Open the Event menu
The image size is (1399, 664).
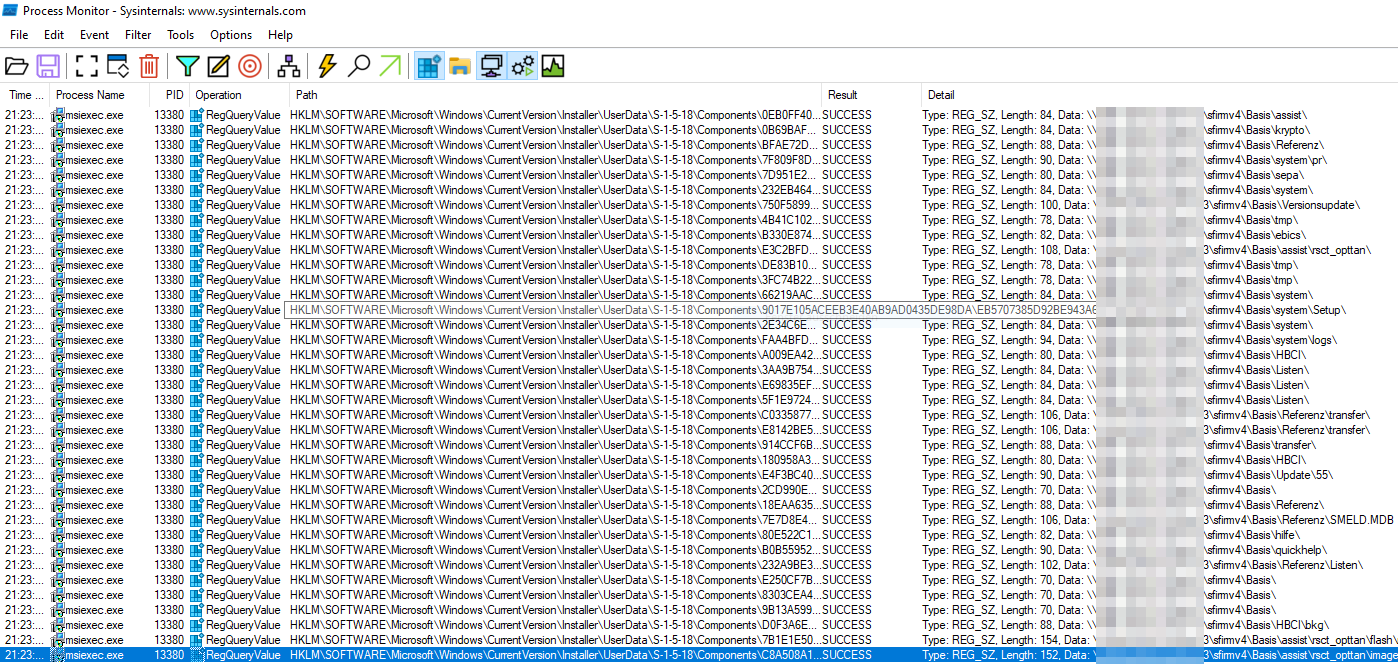click(94, 35)
